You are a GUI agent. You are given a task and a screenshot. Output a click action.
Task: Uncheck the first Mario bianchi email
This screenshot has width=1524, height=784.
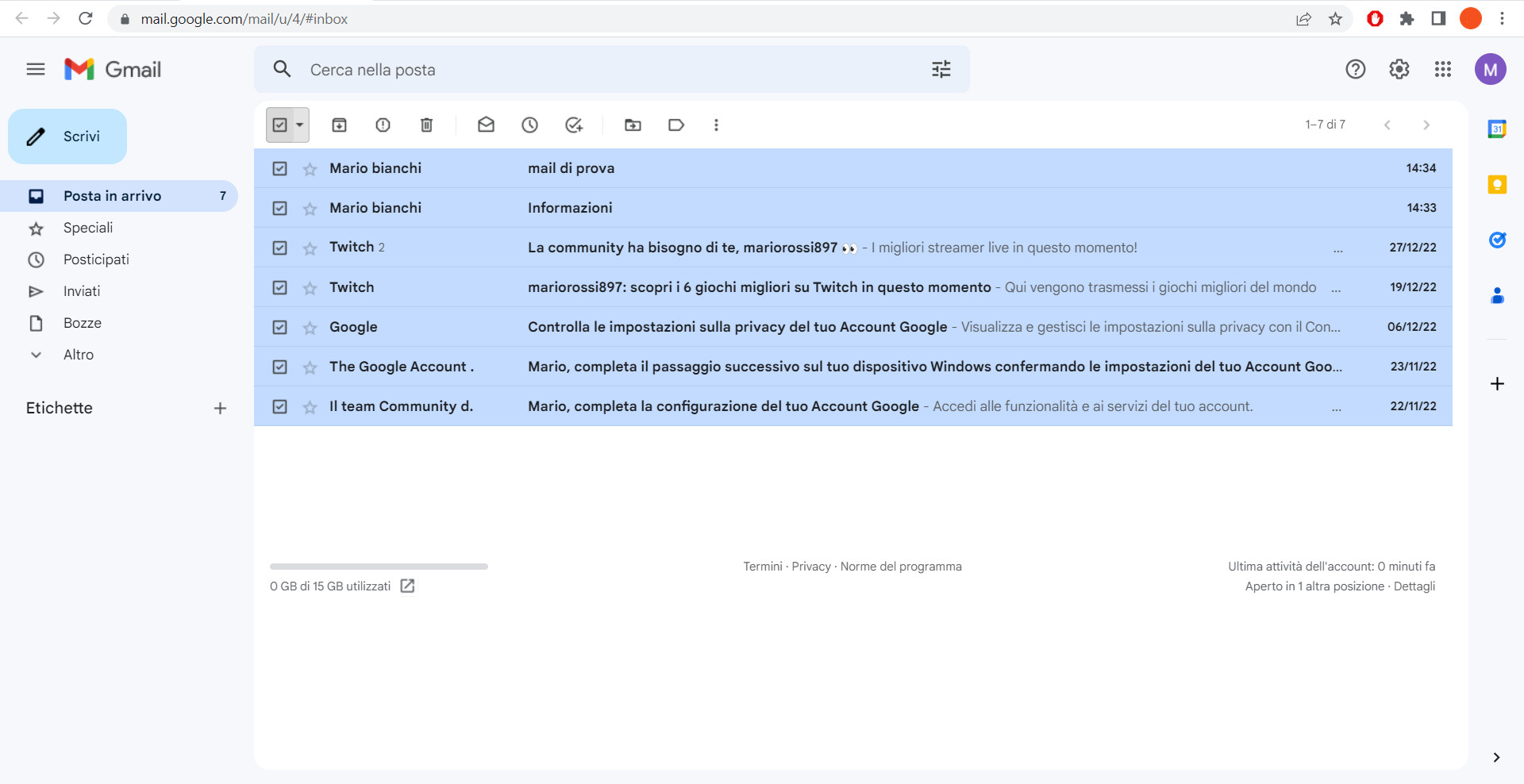coord(279,168)
